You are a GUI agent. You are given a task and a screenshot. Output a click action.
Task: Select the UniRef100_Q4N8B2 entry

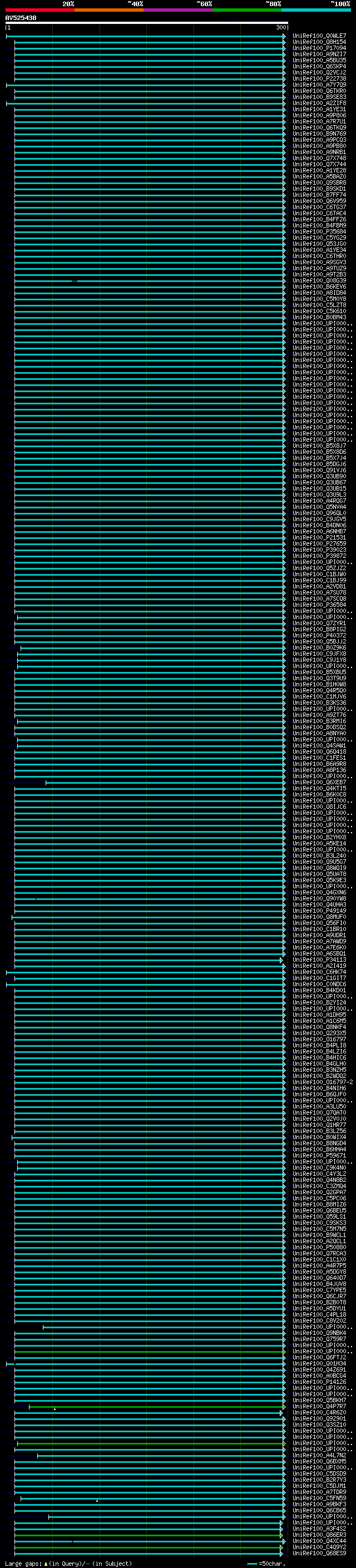319,1180
